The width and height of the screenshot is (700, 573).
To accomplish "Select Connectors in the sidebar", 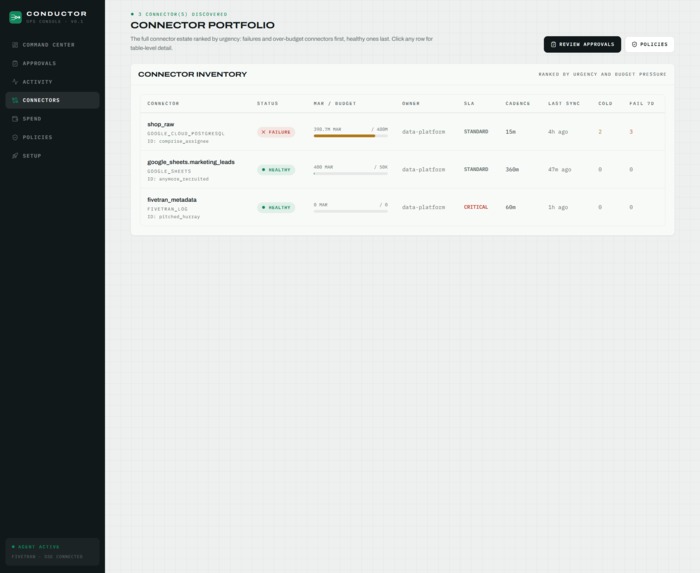I will pyautogui.click(x=52, y=100).
